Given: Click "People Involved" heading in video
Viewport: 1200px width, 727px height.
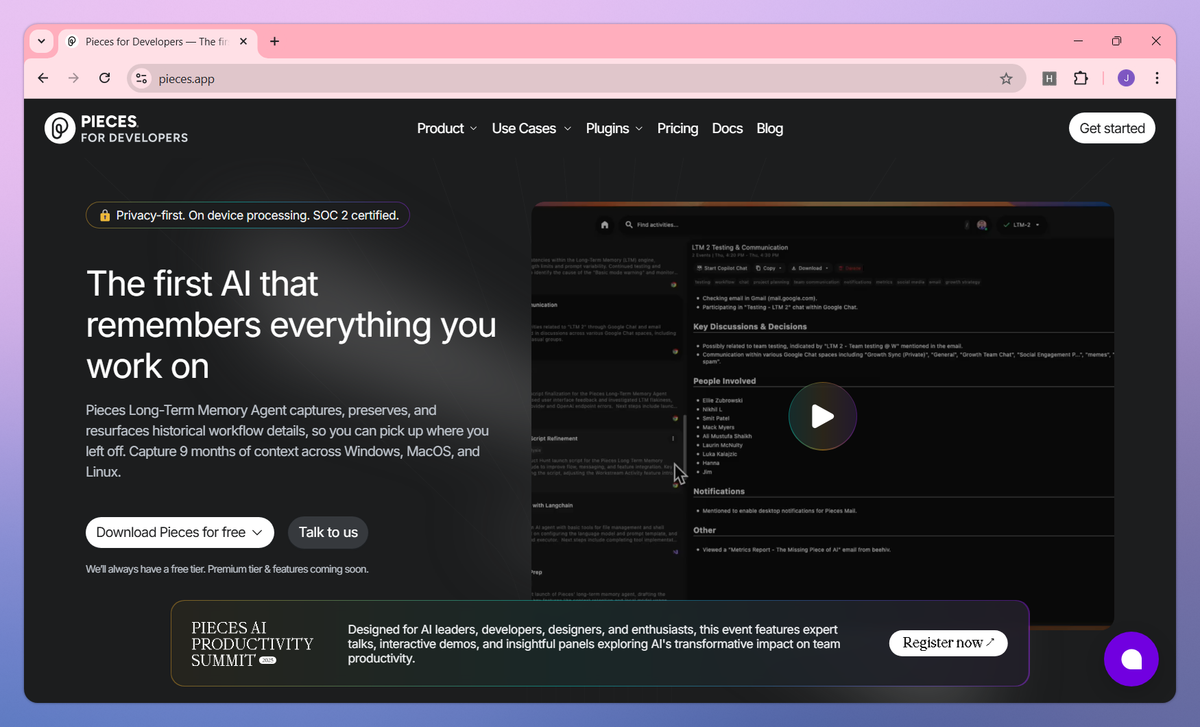Looking at the screenshot, I should tap(725, 381).
